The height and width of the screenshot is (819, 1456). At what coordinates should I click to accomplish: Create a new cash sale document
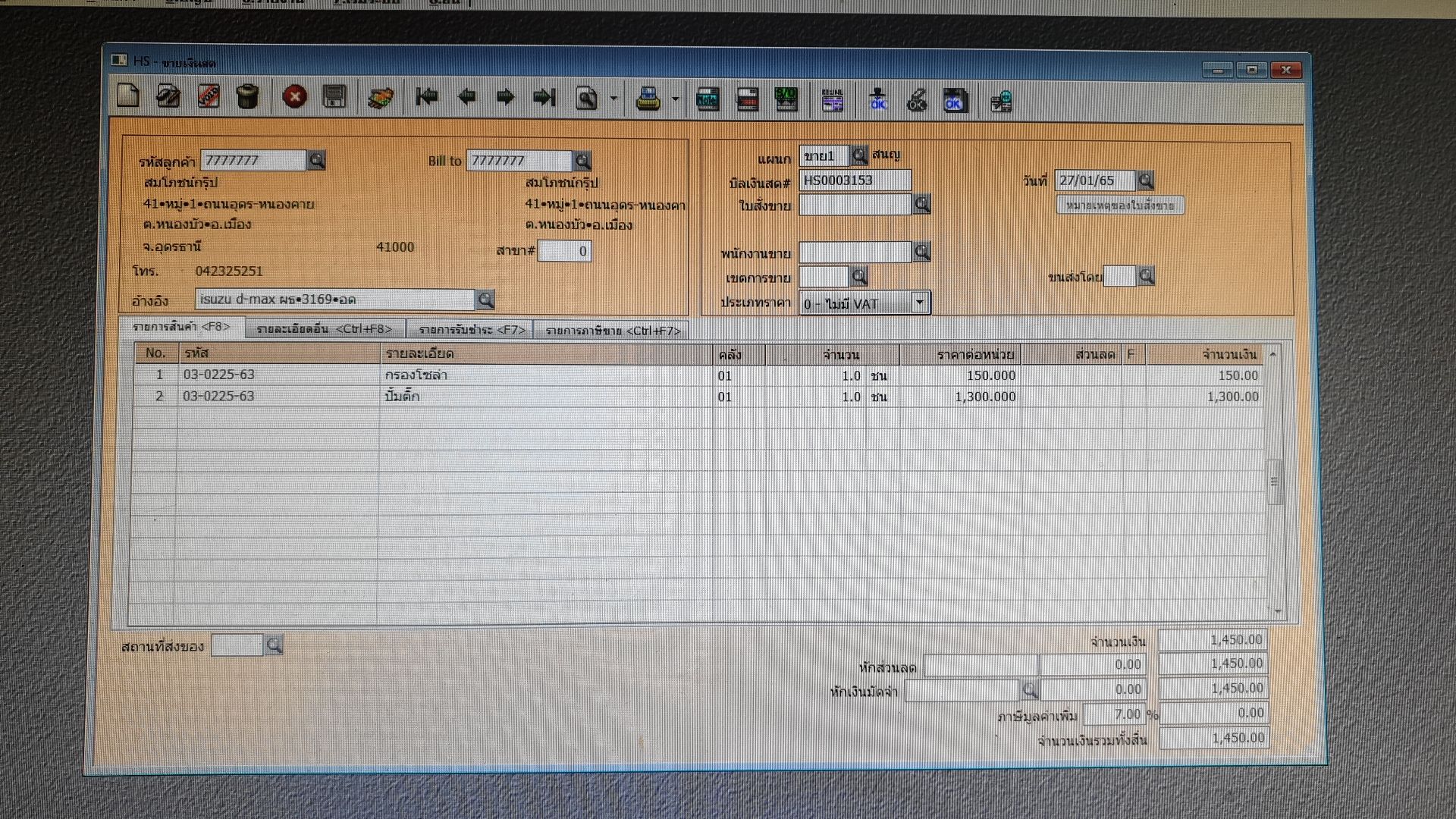[129, 96]
